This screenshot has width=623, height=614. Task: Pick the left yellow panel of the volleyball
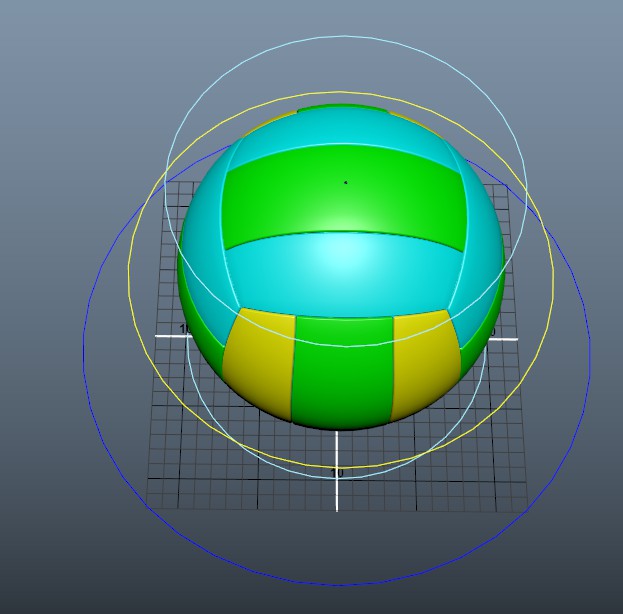tap(259, 362)
